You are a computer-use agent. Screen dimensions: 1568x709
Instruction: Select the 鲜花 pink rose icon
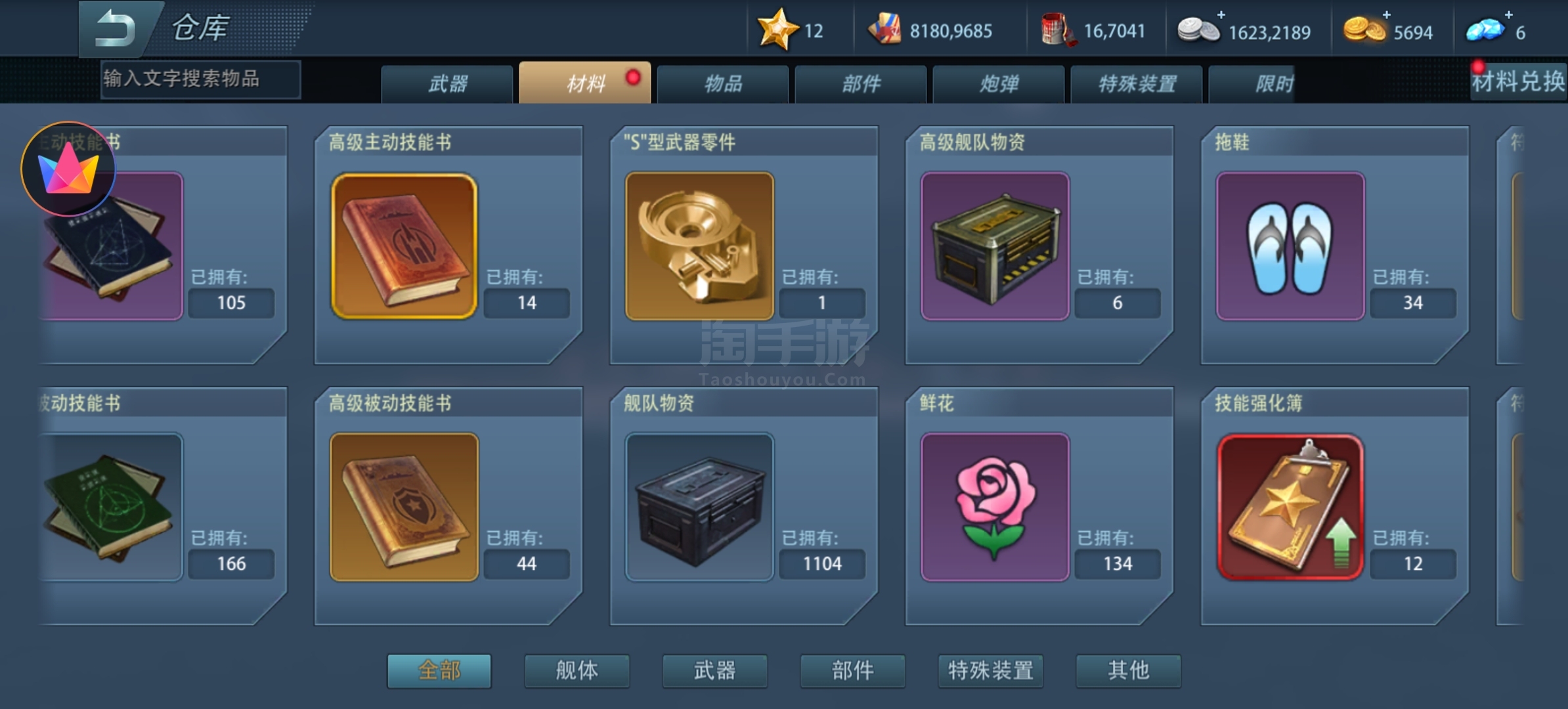tap(995, 507)
